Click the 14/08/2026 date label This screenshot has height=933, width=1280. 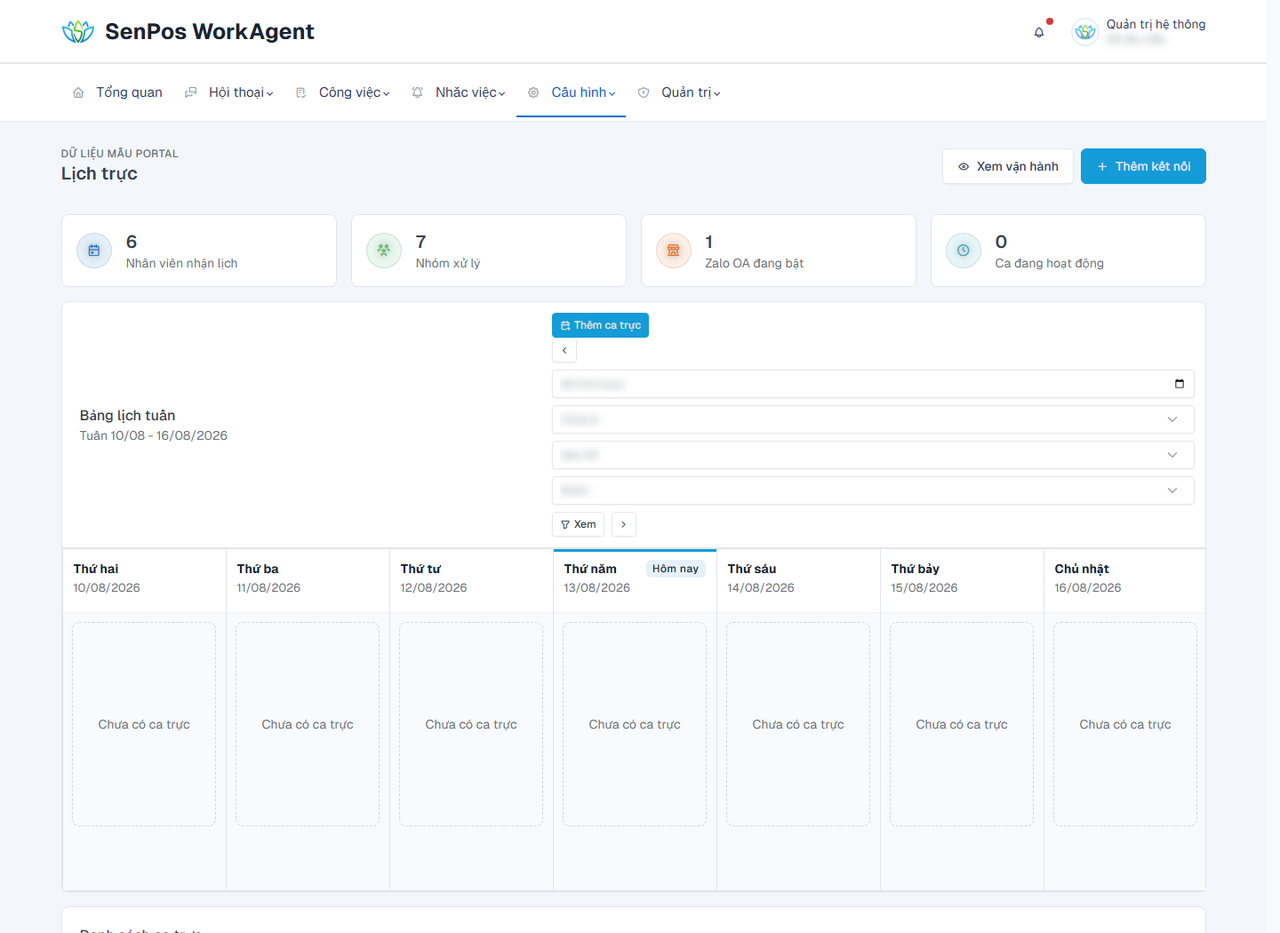(x=761, y=588)
